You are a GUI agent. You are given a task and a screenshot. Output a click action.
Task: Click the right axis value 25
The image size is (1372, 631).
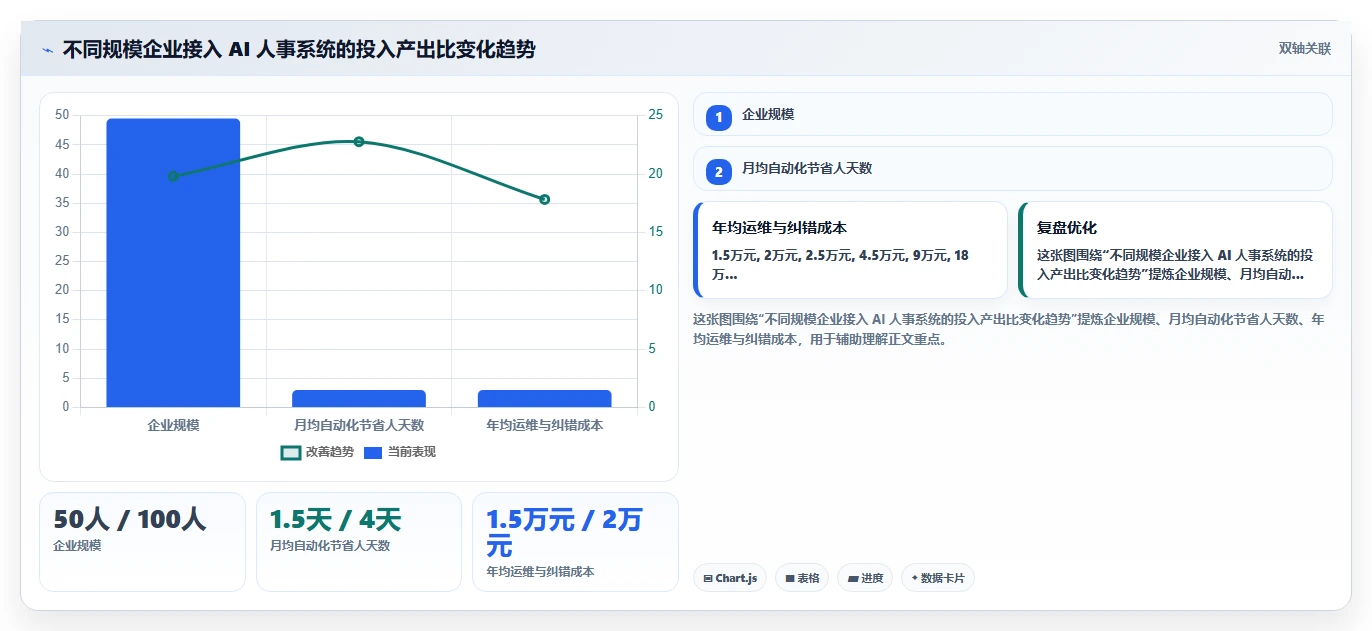coord(655,115)
